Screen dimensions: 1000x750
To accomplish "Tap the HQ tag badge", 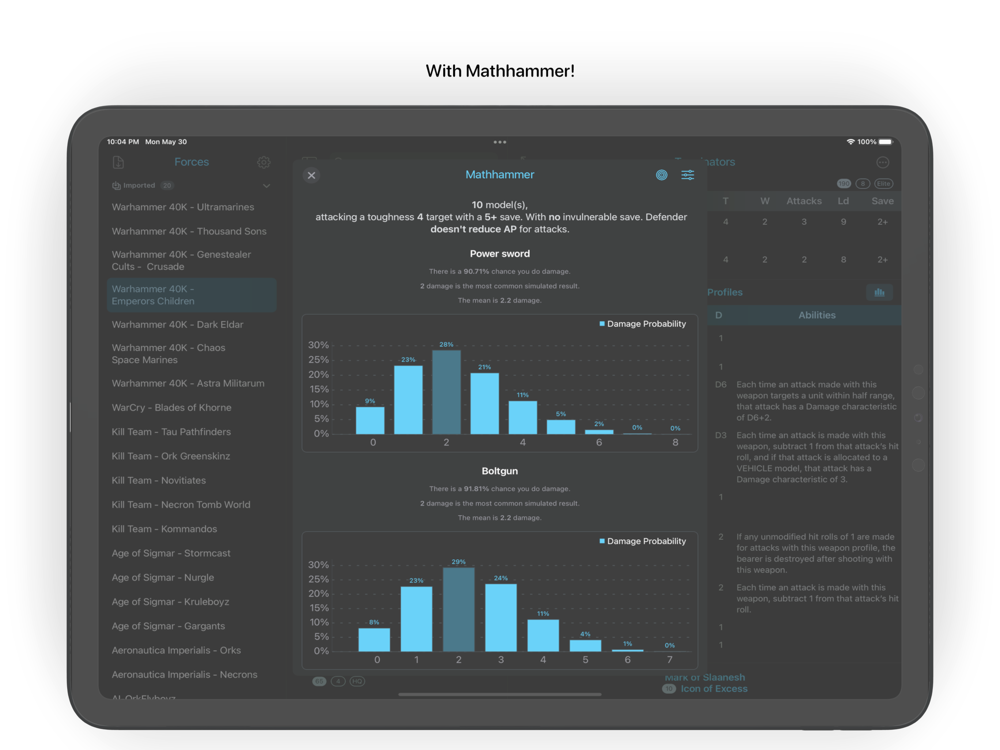I will point(357,682).
